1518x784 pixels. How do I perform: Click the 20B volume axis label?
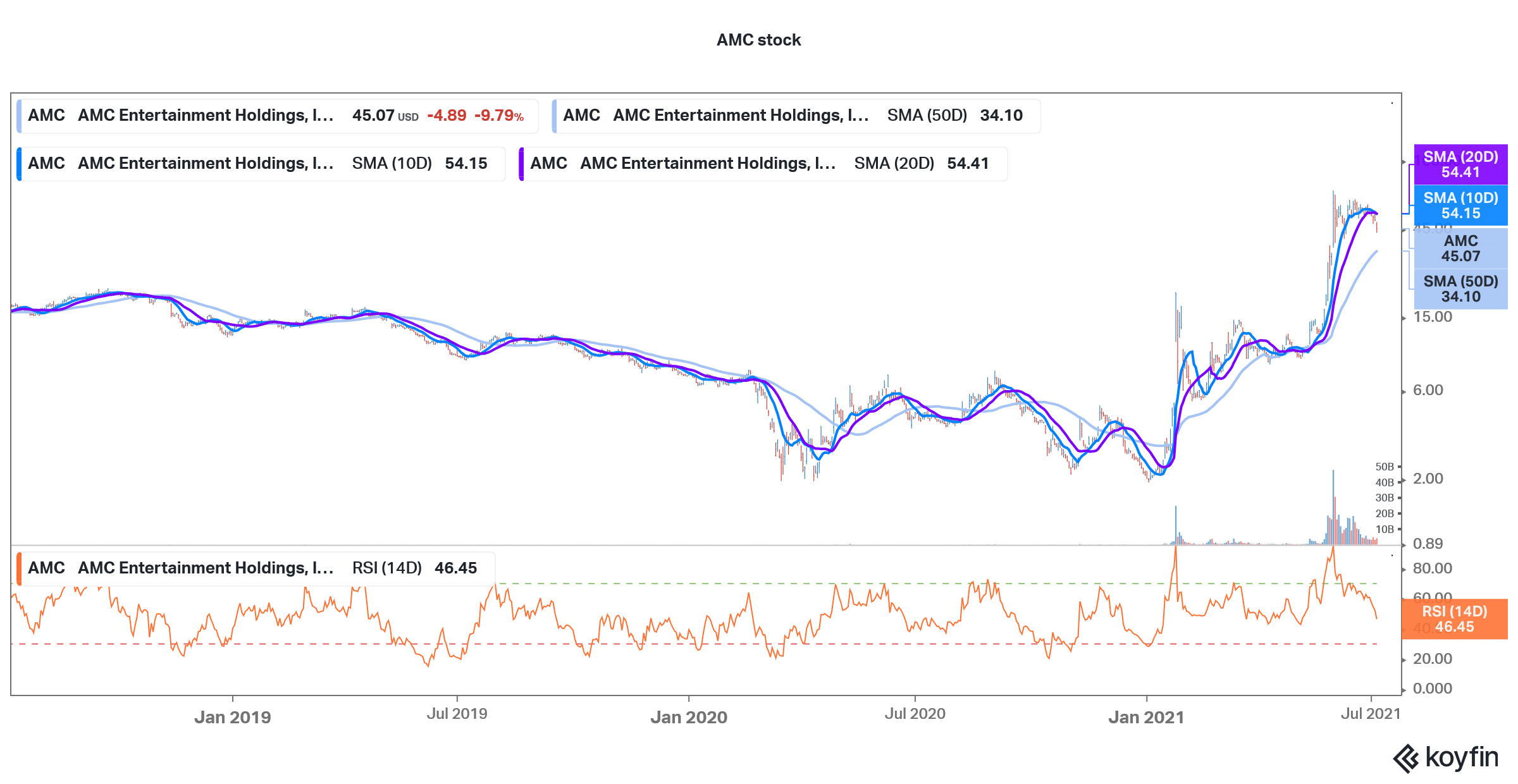click(1385, 513)
